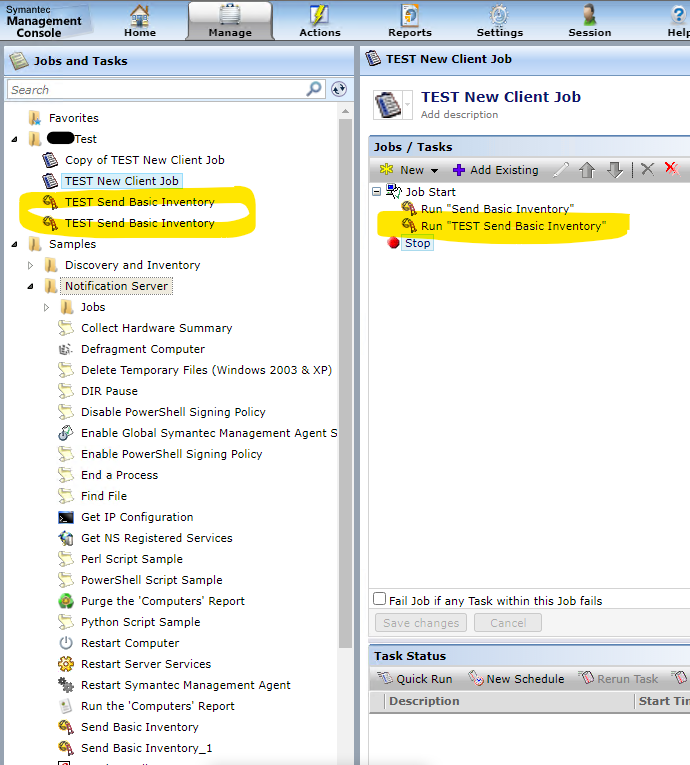This screenshot has height=765, width=690.
Task: Click the refresh icon beside search
Action: pyautogui.click(x=339, y=89)
